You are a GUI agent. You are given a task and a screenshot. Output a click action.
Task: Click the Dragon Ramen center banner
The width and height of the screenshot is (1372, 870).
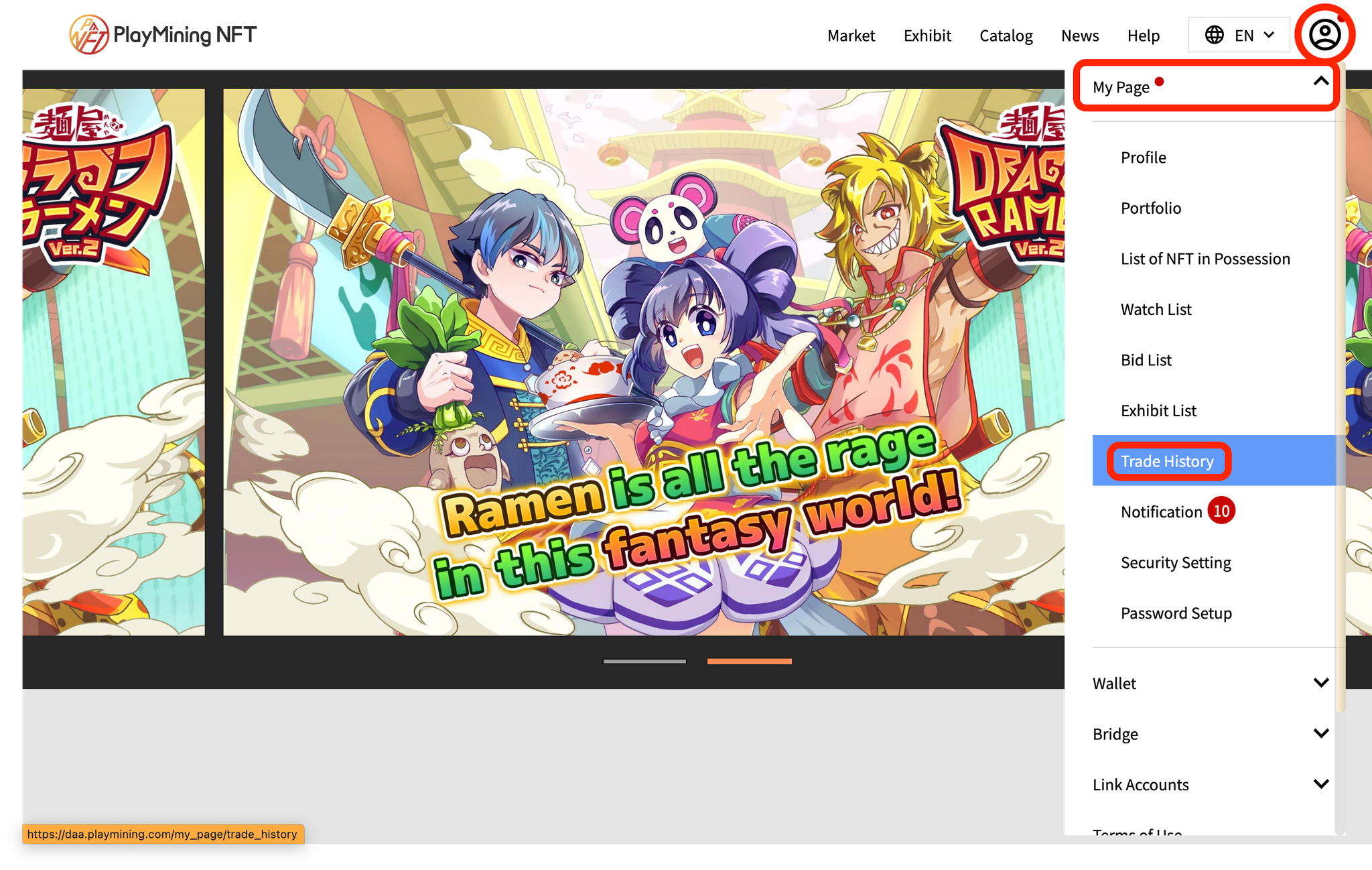pos(643,362)
